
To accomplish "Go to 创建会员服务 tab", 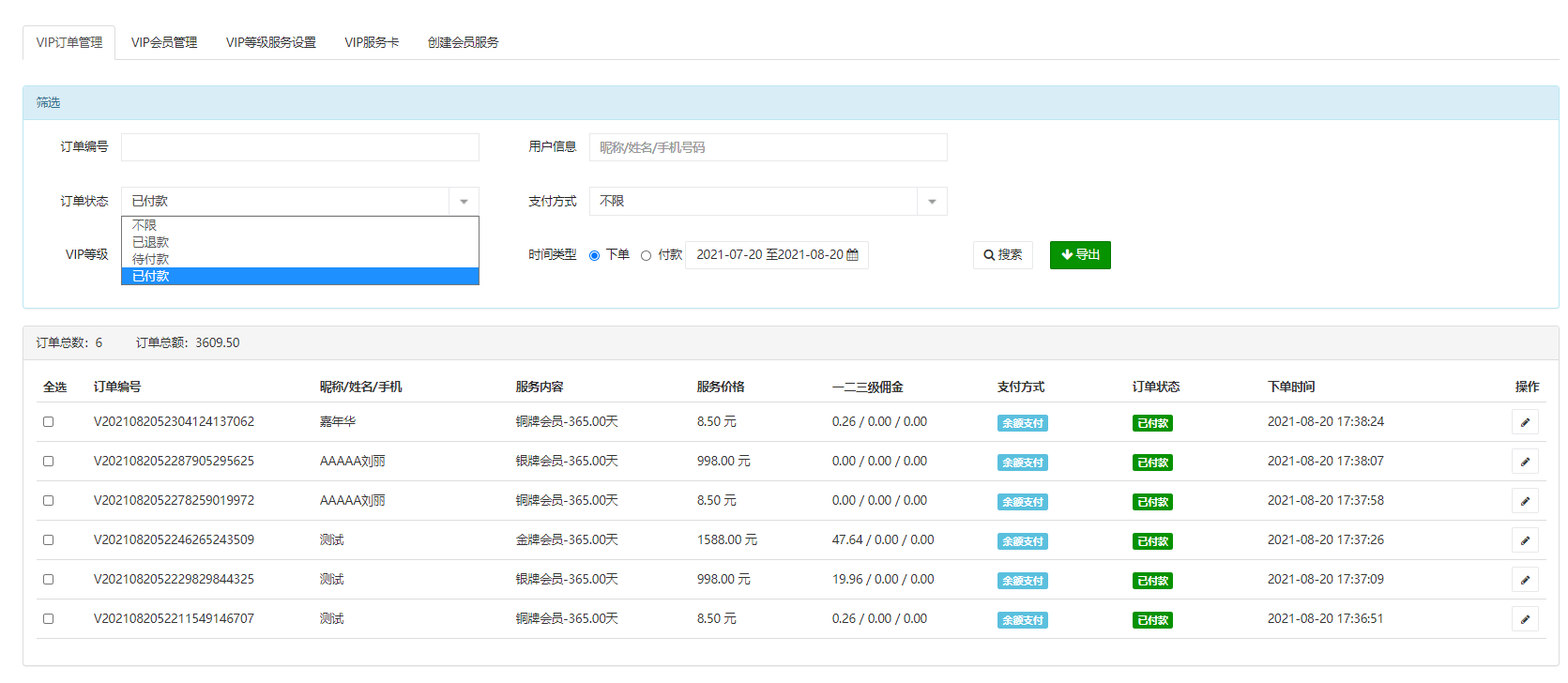I will (463, 42).
